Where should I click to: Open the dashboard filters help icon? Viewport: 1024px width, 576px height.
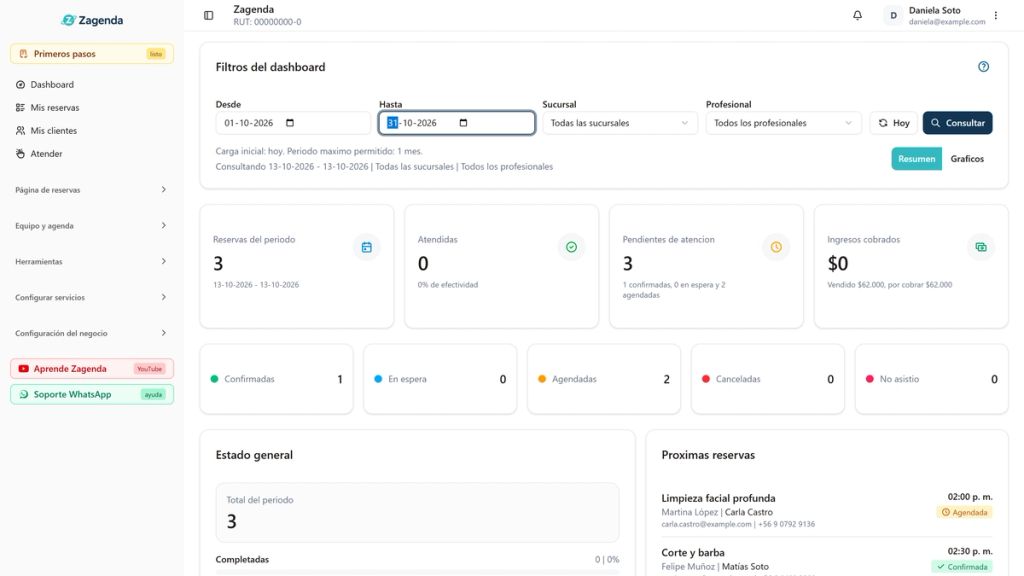[984, 67]
